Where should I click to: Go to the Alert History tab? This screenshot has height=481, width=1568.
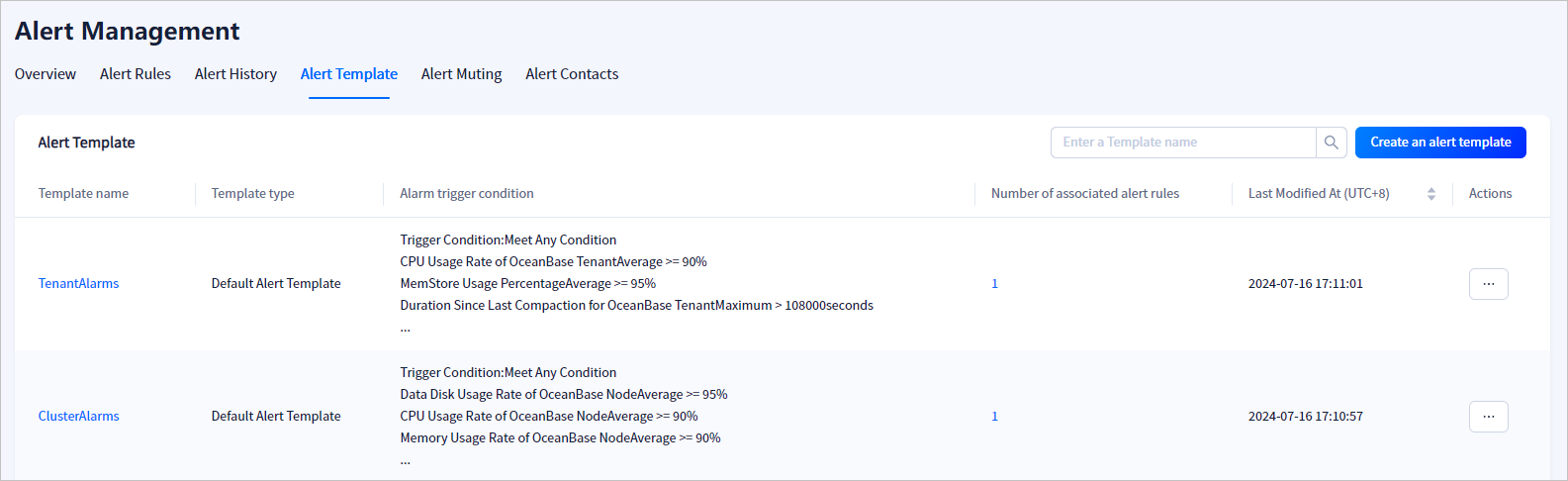(x=235, y=74)
